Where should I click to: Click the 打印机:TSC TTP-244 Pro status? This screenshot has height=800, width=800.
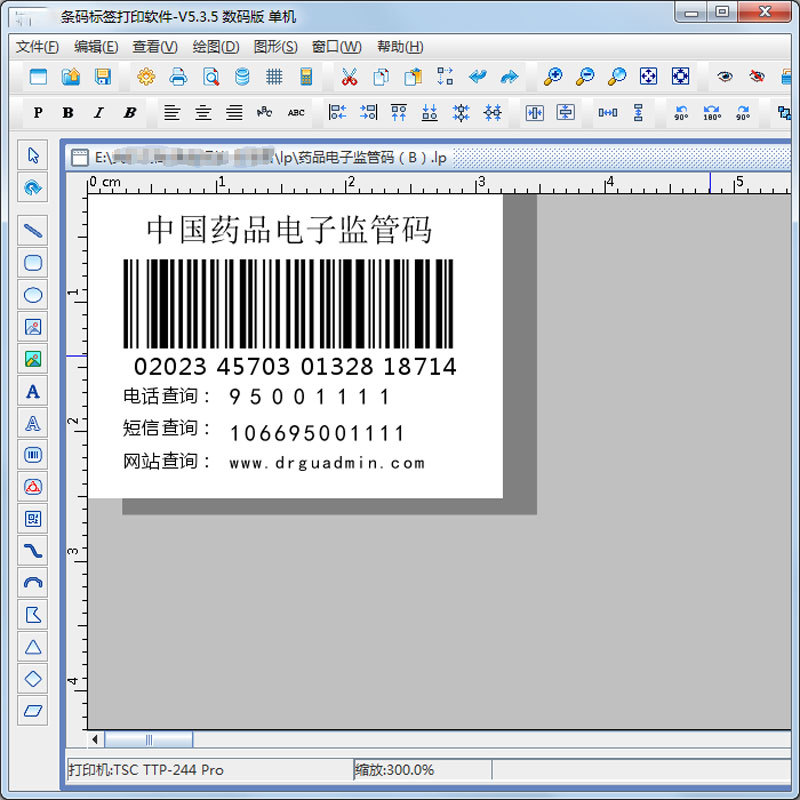point(210,769)
